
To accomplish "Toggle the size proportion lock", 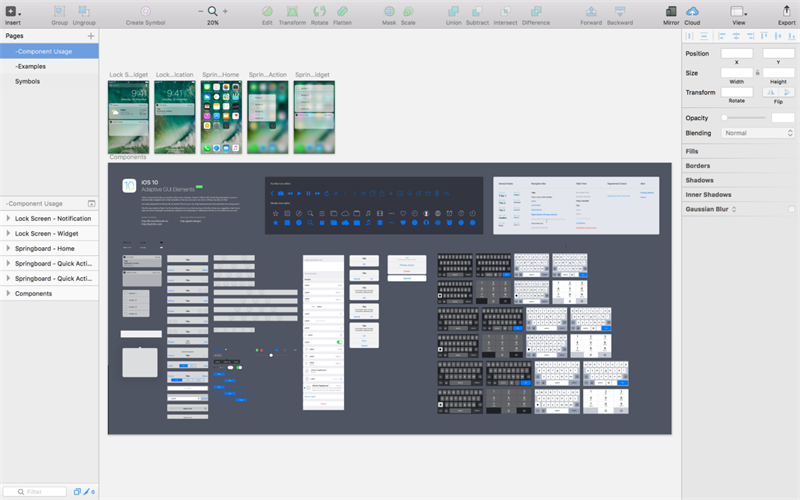I will pyautogui.click(x=757, y=72).
